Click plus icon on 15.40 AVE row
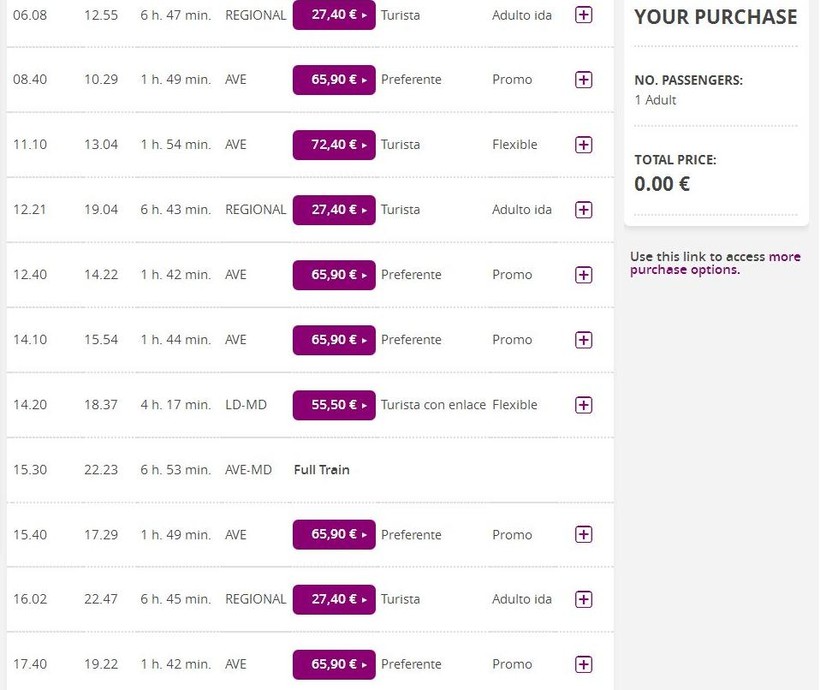The height and width of the screenshot is (690, 820). [584, 535]
